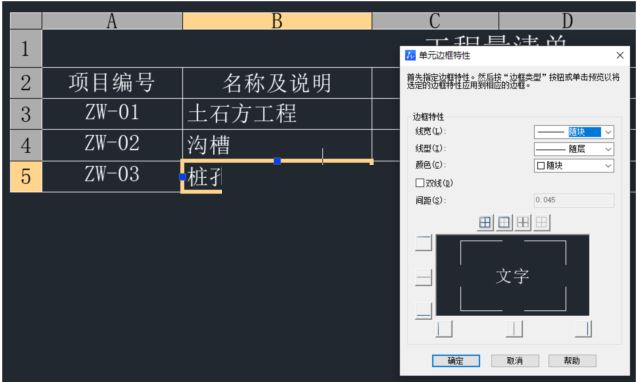Screen dimensions: 637x382
Task: Select row header 2
Action: pos(26,83)
